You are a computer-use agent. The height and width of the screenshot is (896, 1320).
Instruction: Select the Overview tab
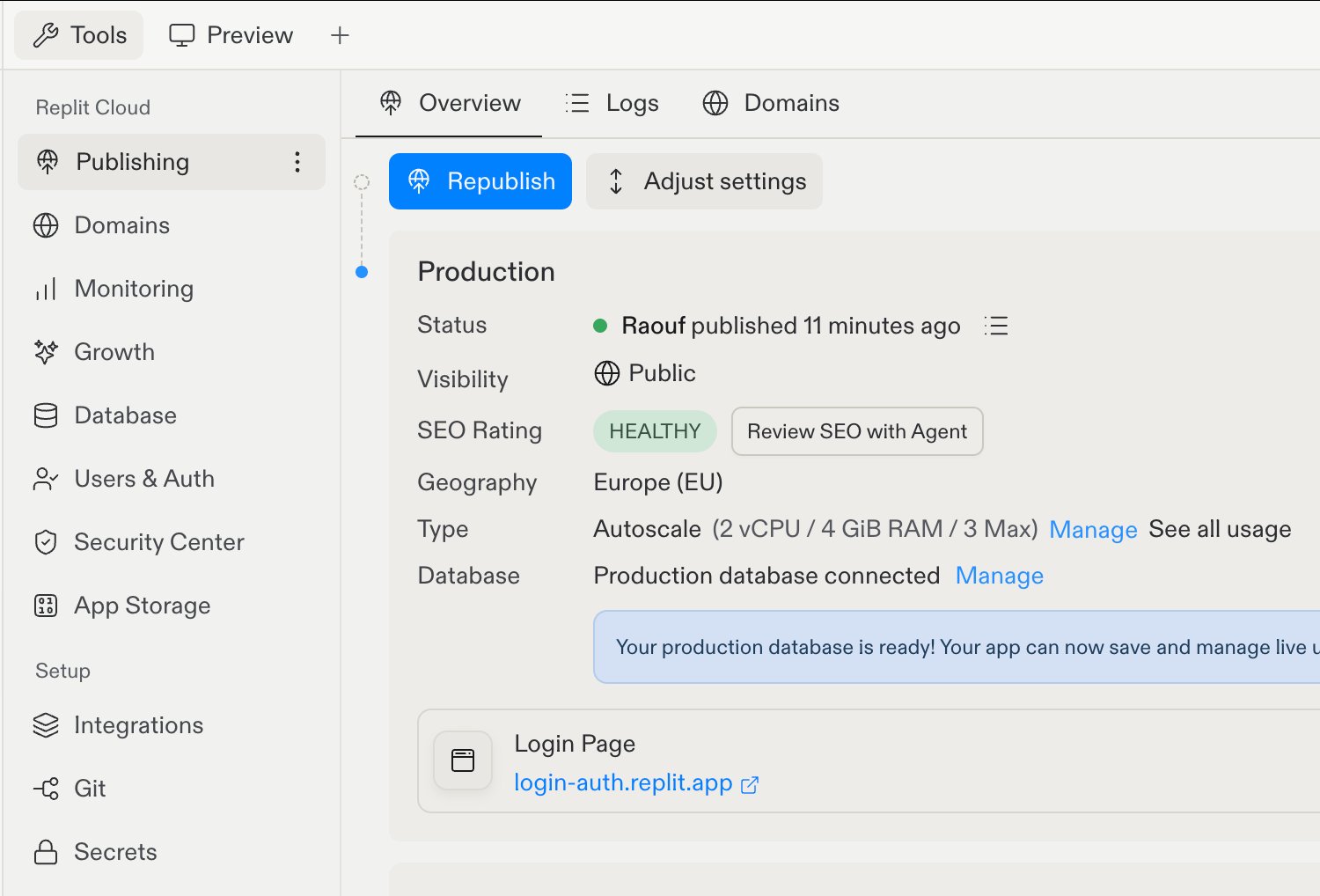point(449,103)
